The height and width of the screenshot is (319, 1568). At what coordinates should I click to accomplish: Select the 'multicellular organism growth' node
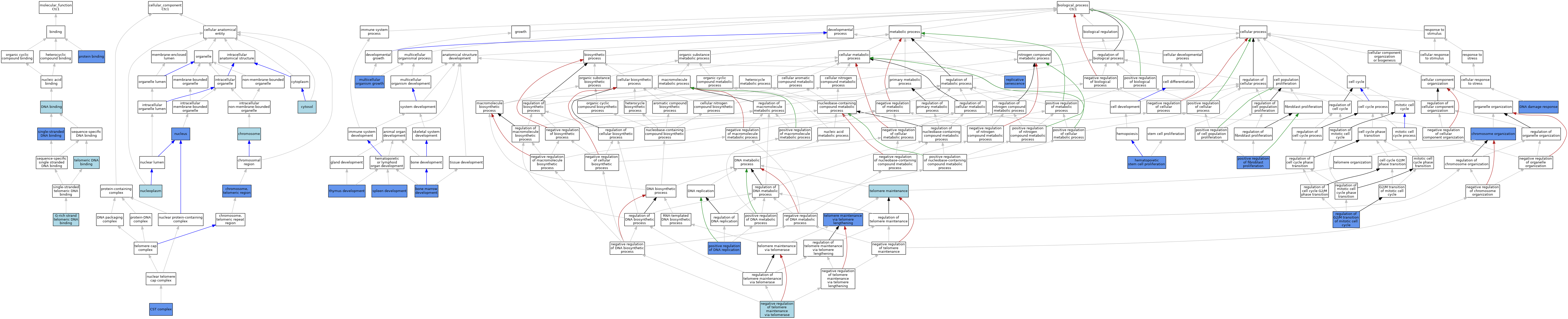(x=369, y=82)
